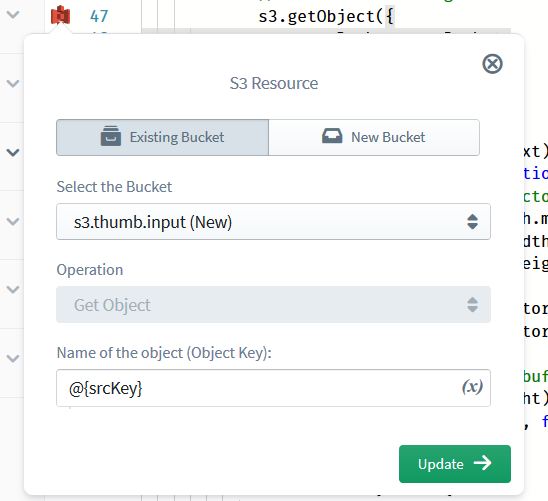Click the Update button
Viewport: 548px width, 501px height.
(x=455, y=464)
